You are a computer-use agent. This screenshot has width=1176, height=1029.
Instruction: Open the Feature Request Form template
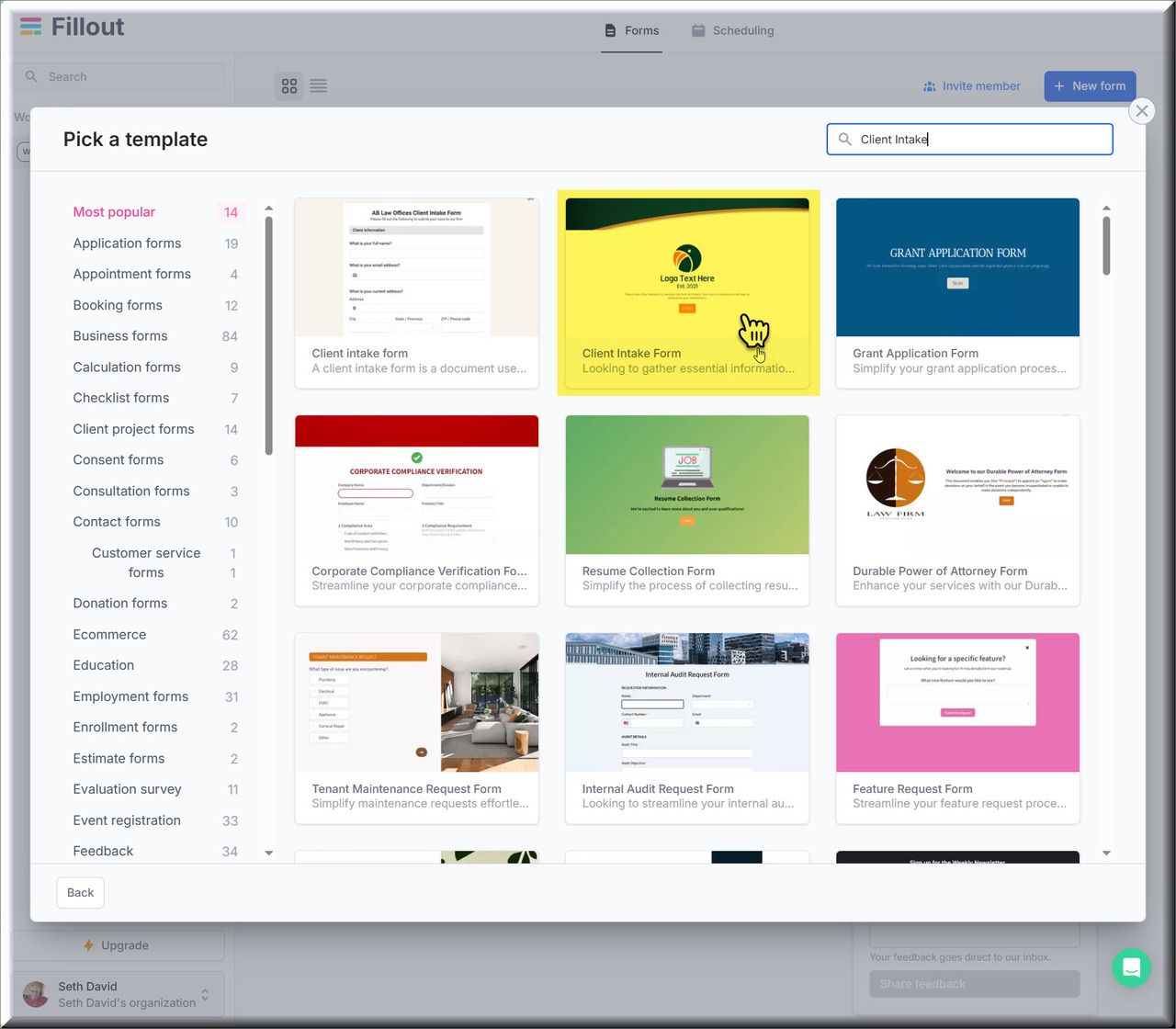pos(957,729)
